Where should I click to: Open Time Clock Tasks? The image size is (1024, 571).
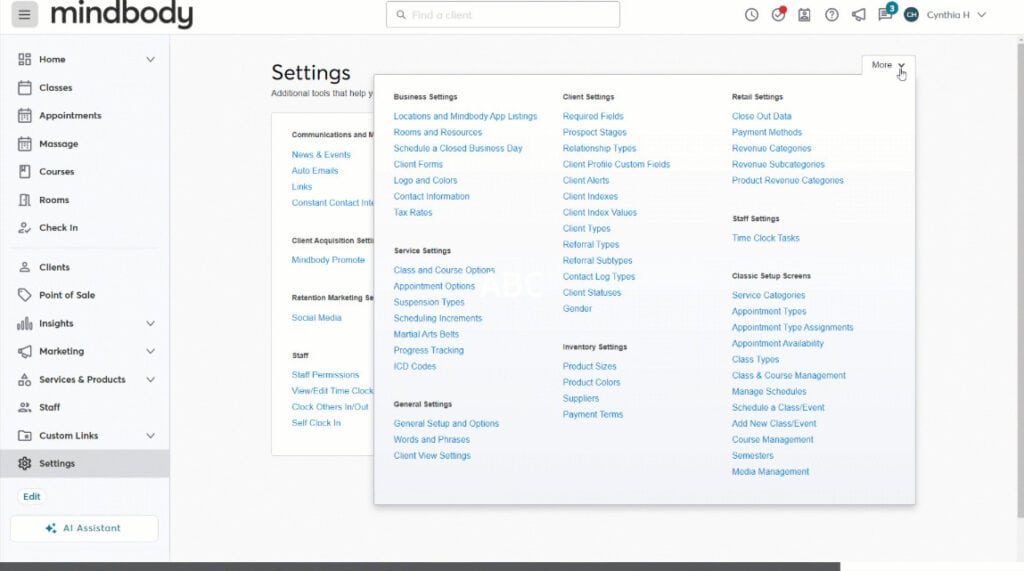[x=765, y=238]
